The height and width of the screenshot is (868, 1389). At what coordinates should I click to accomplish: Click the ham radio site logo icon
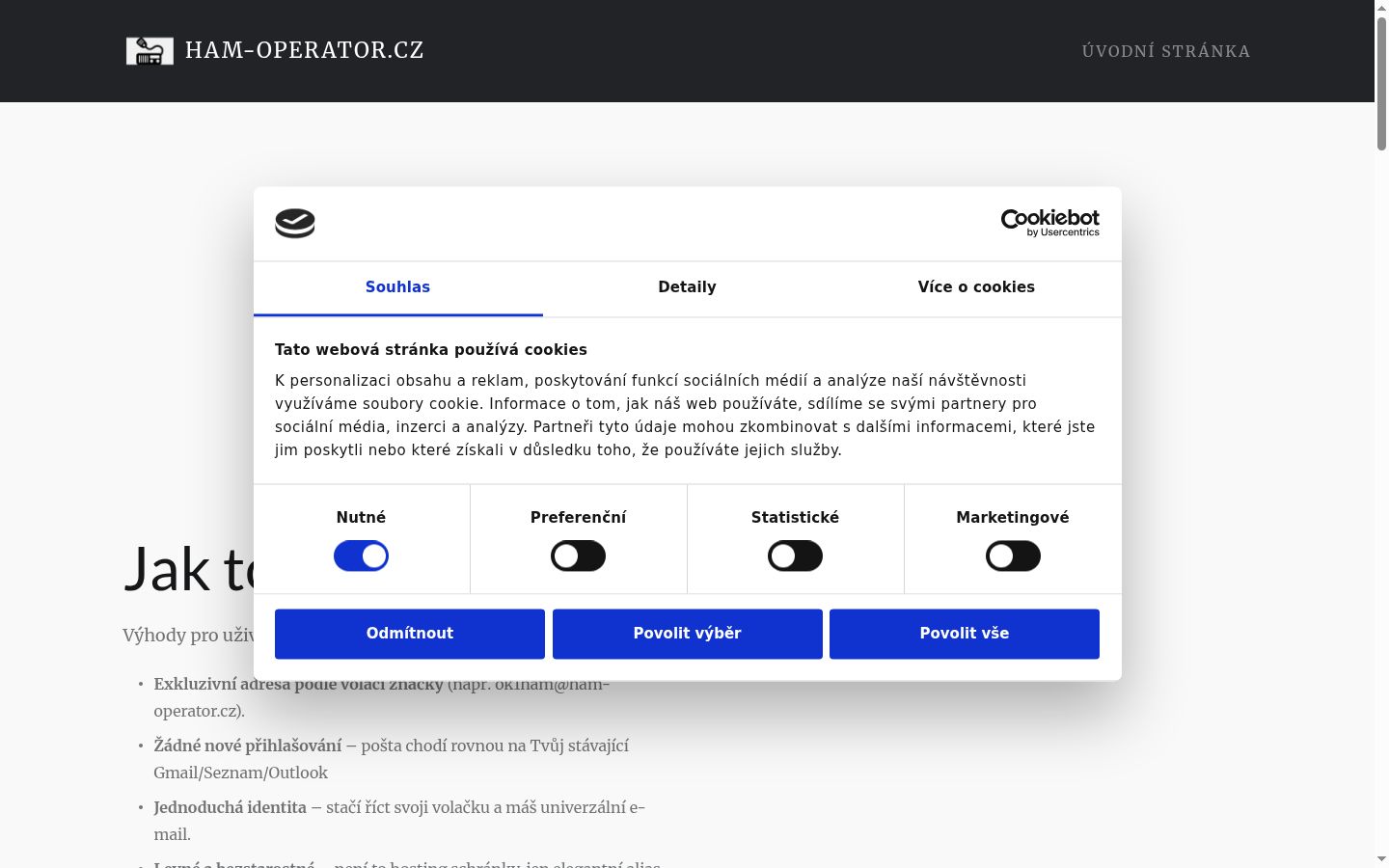(150, 51)
